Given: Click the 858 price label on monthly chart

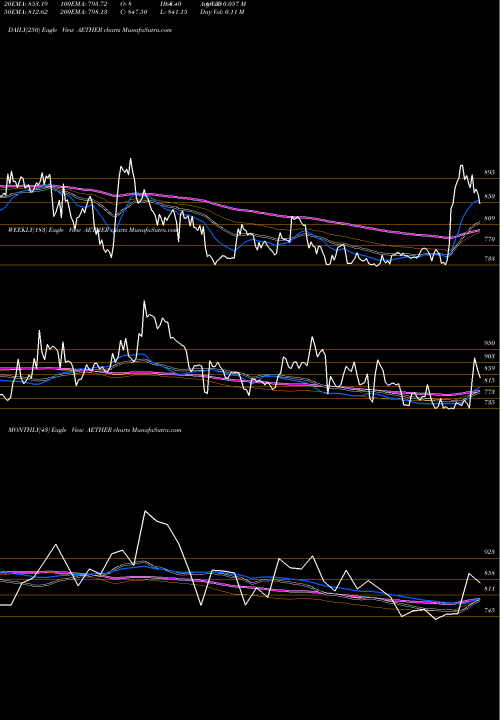Looking at the screenshot, I should tap(489, 574).
